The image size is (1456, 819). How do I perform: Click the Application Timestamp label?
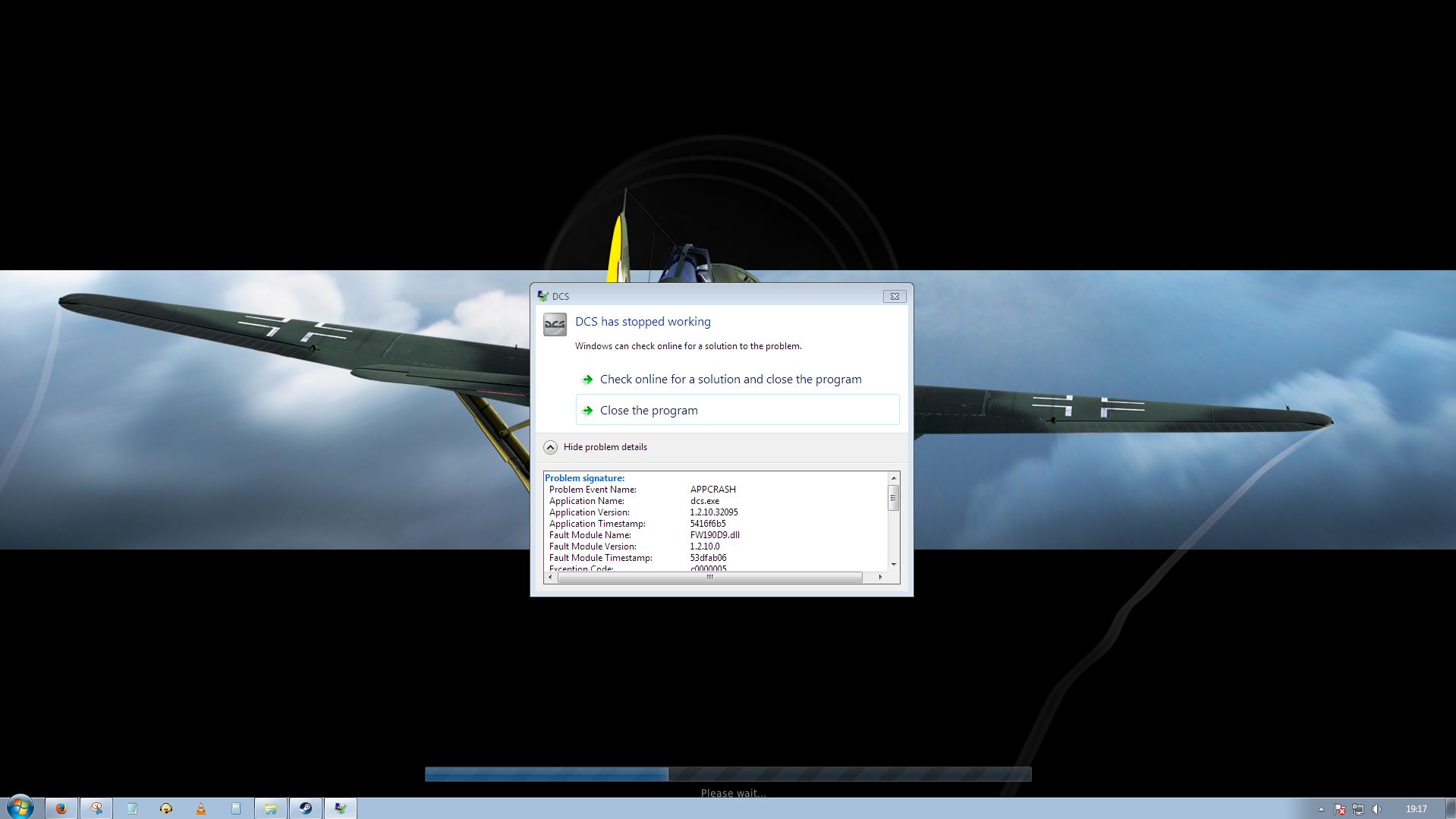click(x=597, y=524)
